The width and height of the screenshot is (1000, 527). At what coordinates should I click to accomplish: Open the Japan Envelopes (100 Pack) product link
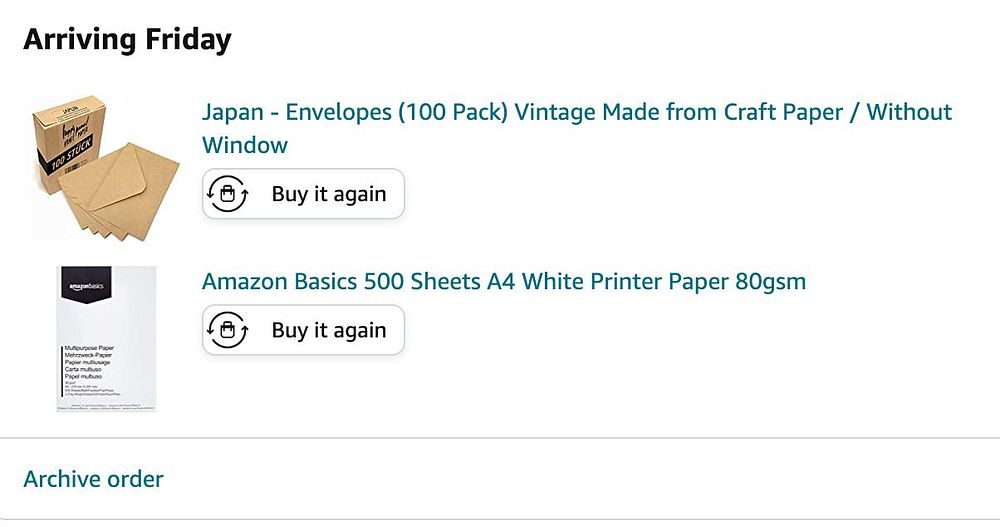pos(356,112)
